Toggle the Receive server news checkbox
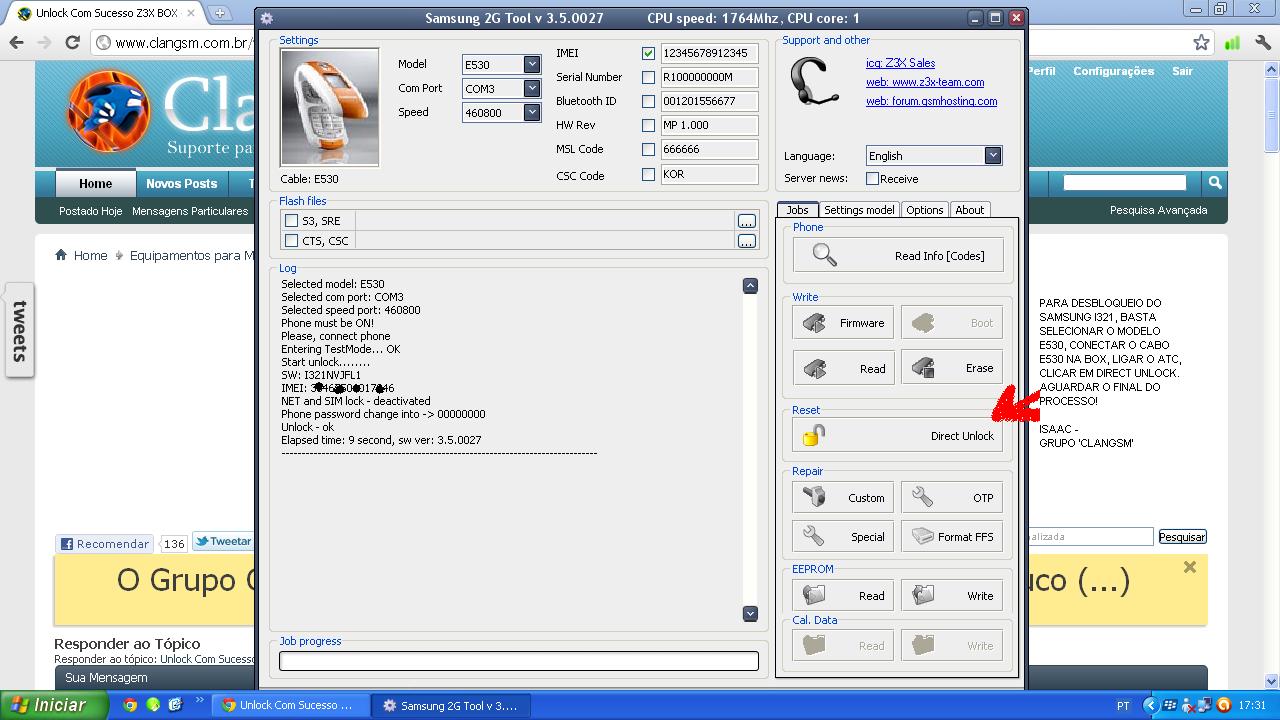The width and height of the screenshot is (1280, 720). [872, 179]
